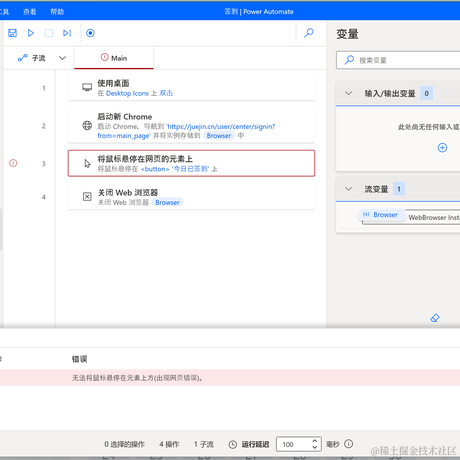Screen dimensions: 460x460
Task: Click the close-browser X icon of step 4
Action: click(x=87, y=197)
